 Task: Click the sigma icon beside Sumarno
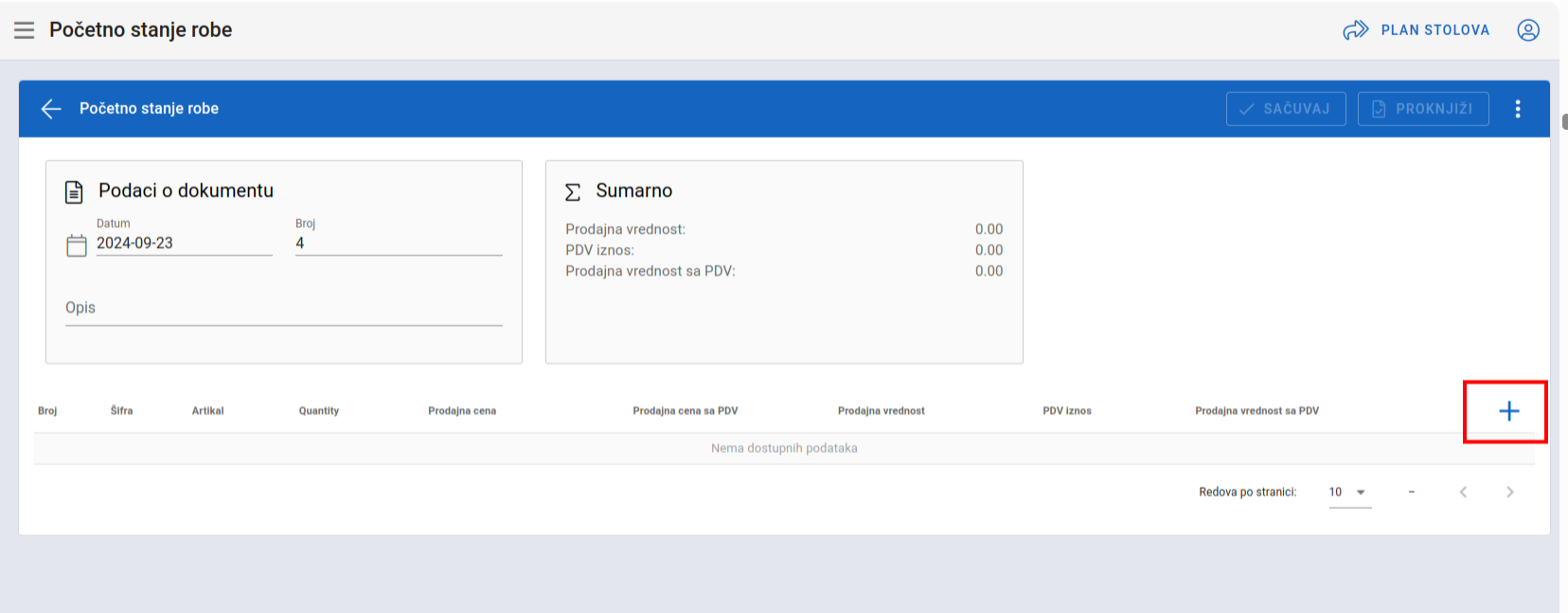point(573,192)
